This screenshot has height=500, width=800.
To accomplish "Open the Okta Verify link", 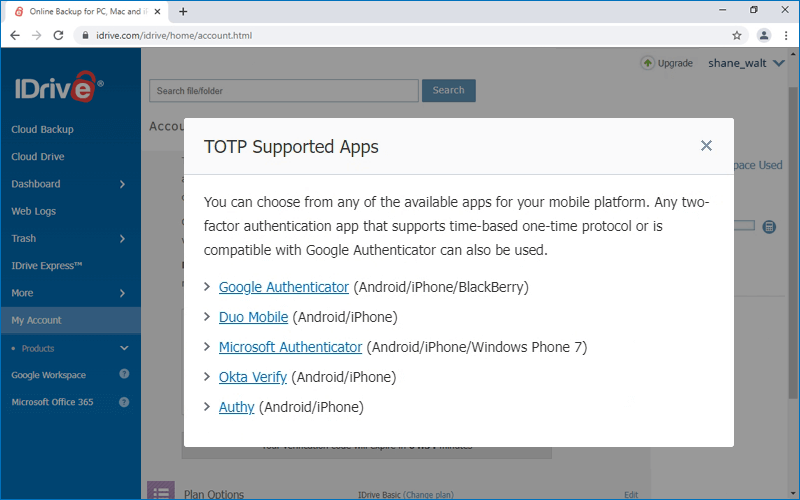I will (x=252, y=377).
